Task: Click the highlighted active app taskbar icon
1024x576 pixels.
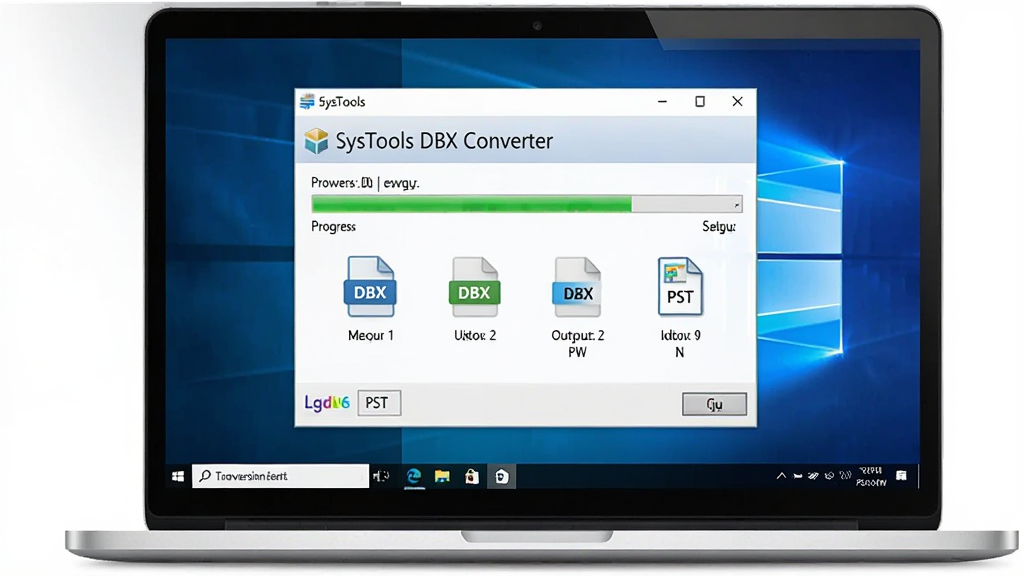Action: [x=501, y=477]
